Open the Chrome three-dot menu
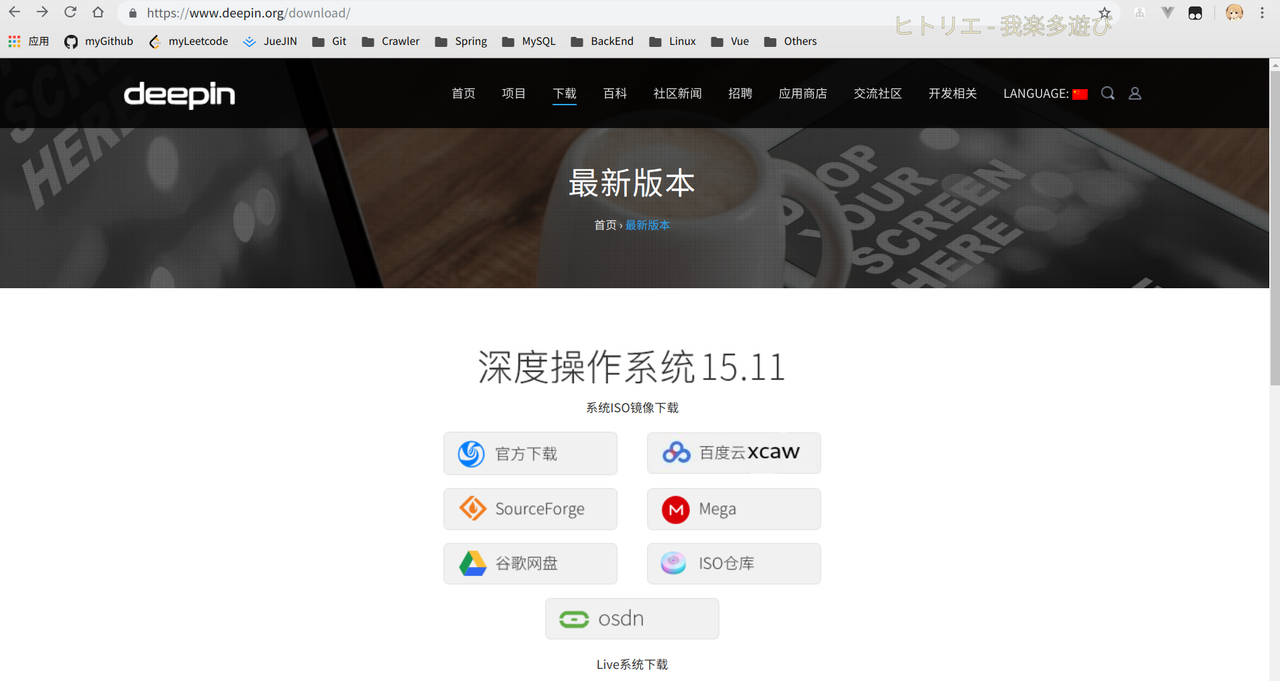Image resolution: width=1280 pixels, height=681 pixels. point(1263,14)
